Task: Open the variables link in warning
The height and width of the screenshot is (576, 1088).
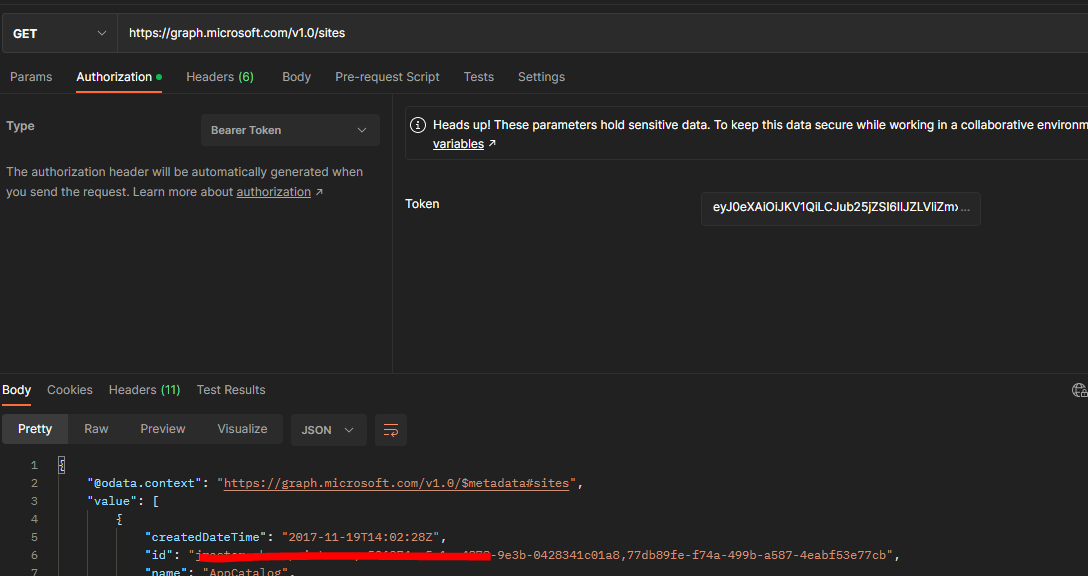Action: pos(458,144)
